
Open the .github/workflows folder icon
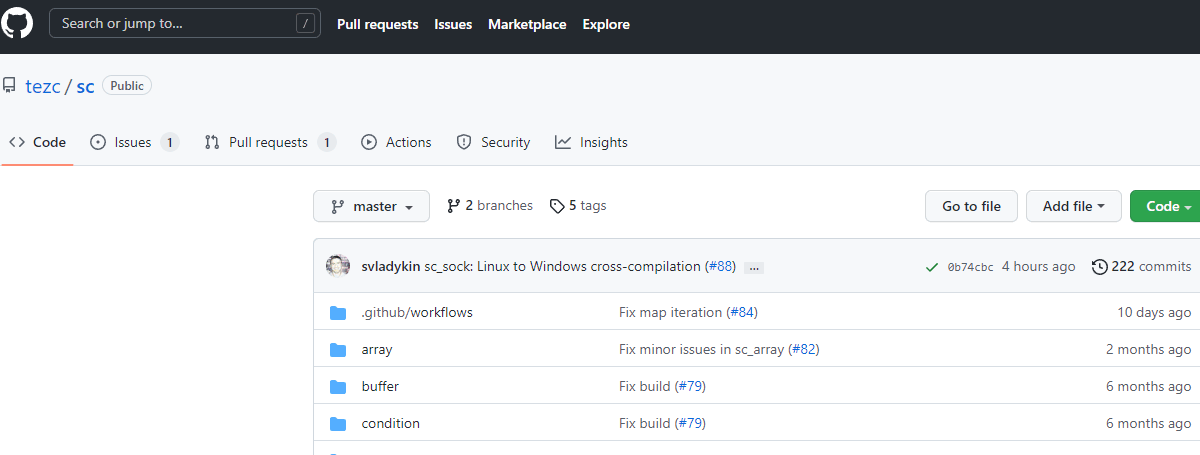point(338,312)
